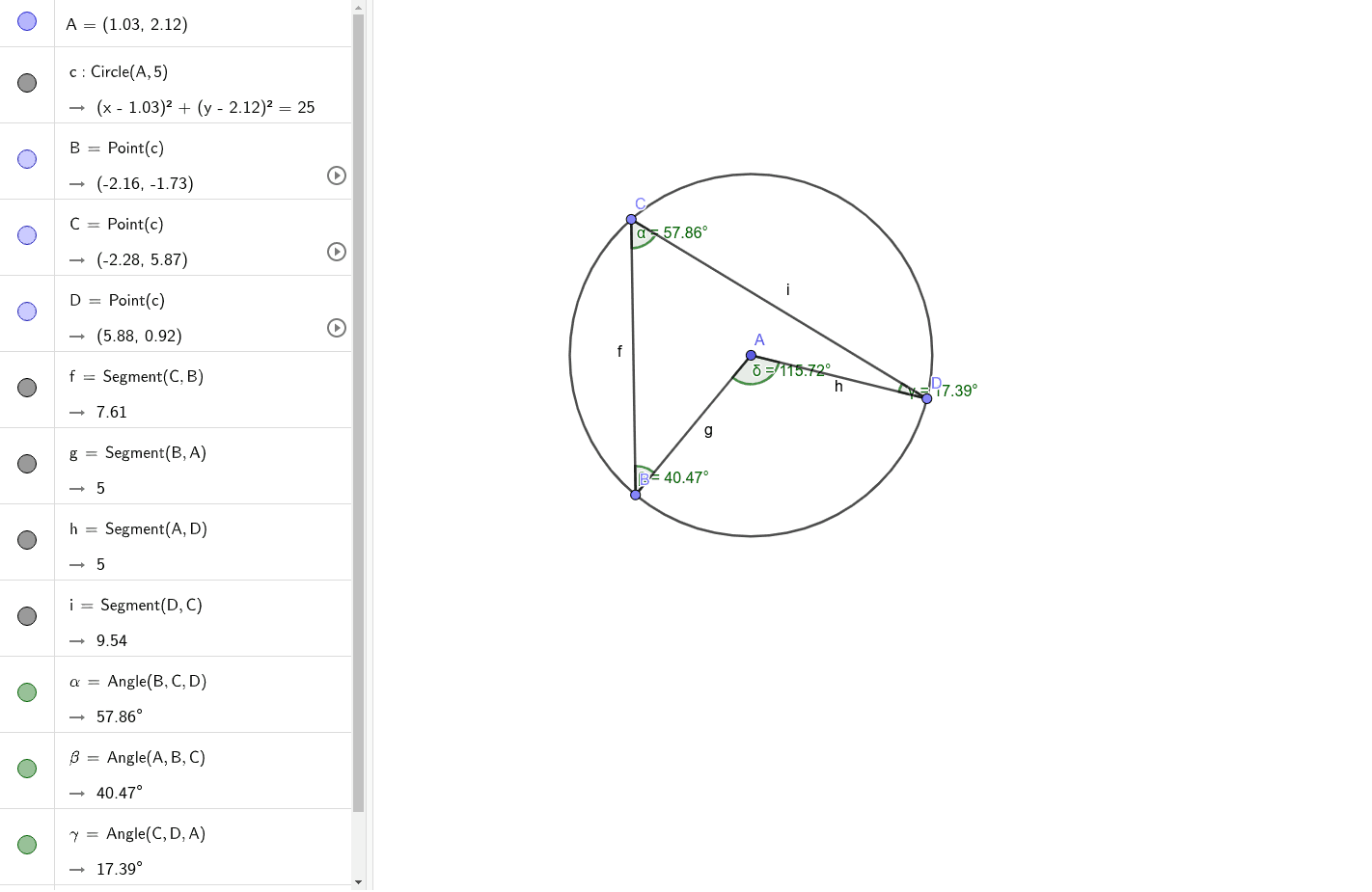The width and height of the screenshot is (1372, 892).
Task: Select the 40.47° value in algebra list
Action: coord(119,794)
